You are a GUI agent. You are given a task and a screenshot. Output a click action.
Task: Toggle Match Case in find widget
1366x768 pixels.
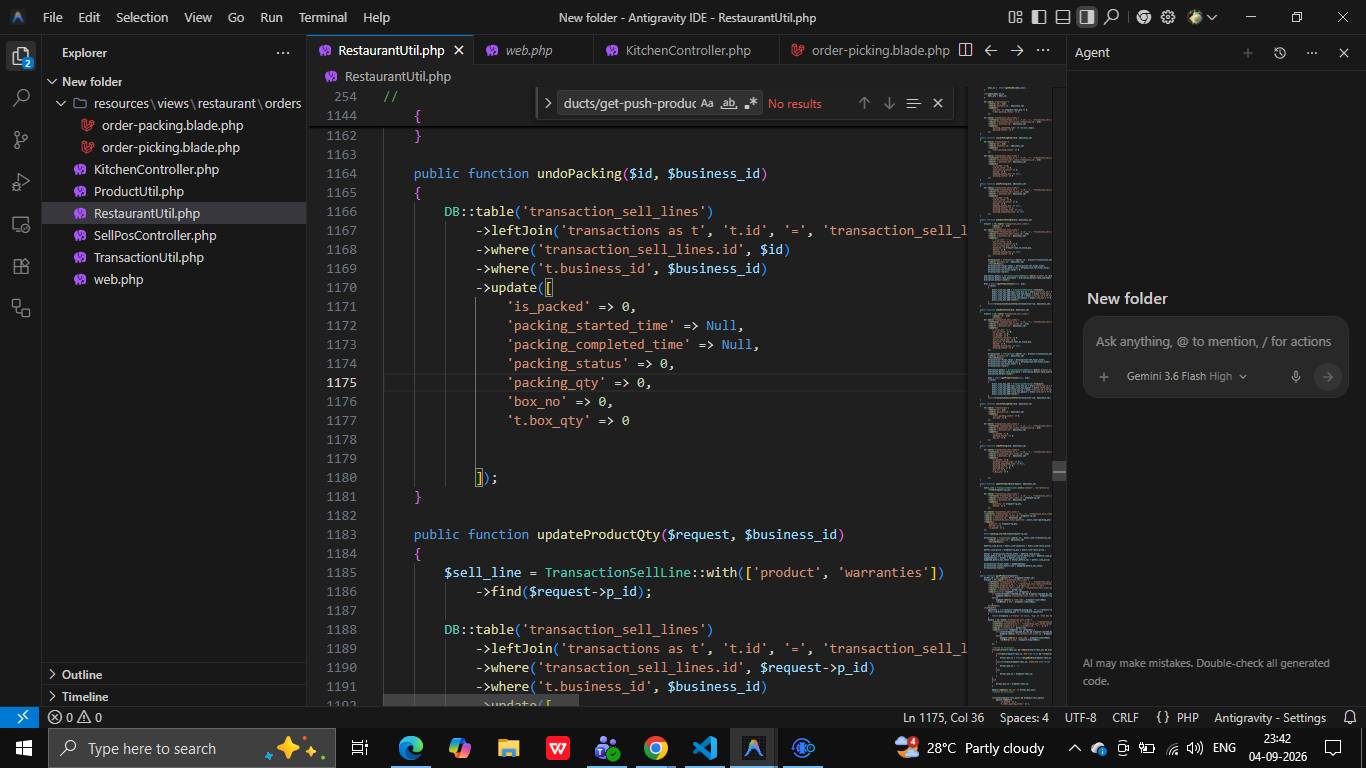(707, 103)
